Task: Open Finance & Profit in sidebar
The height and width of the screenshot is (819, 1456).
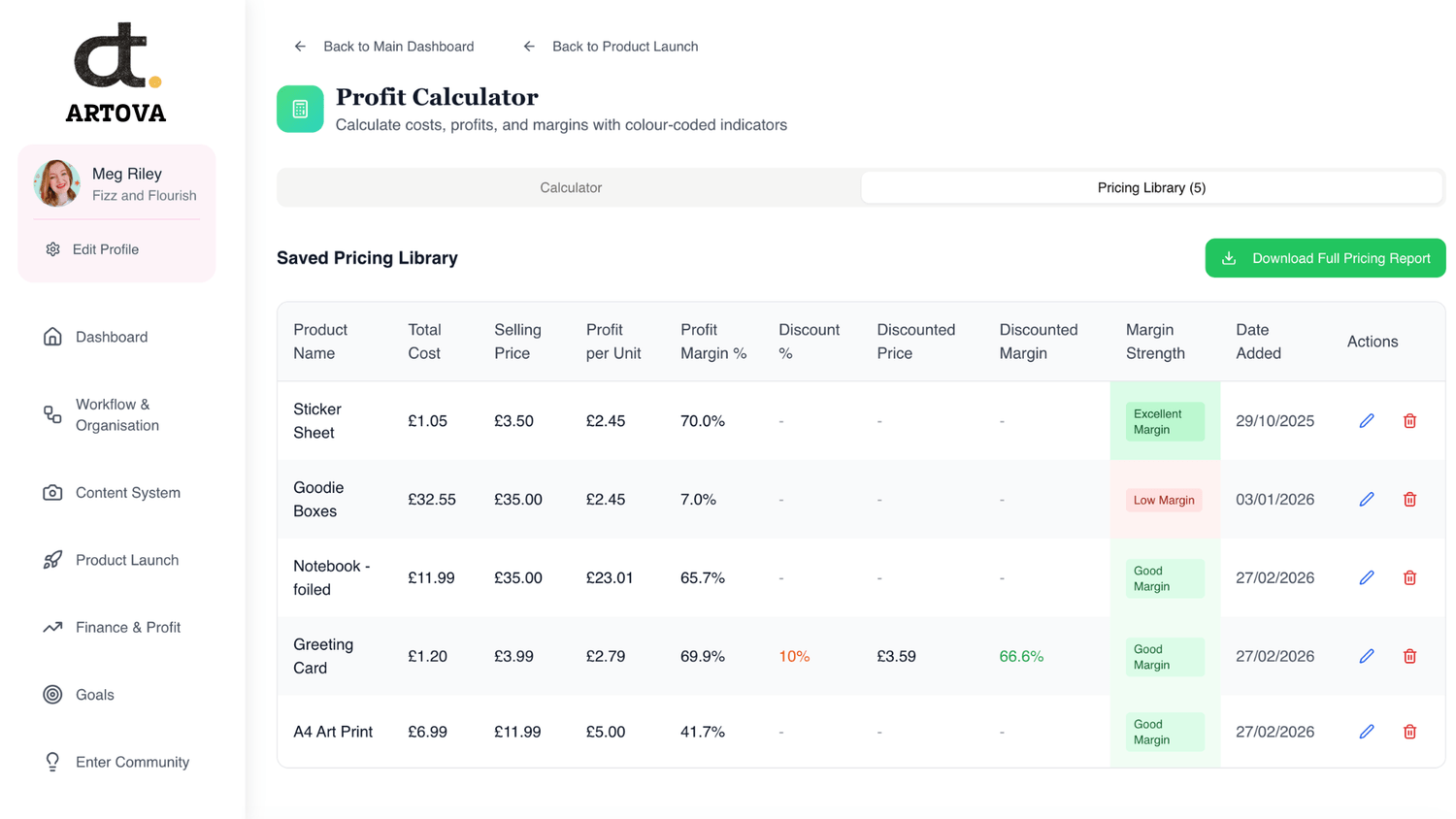Action: [x=127, y=628]
